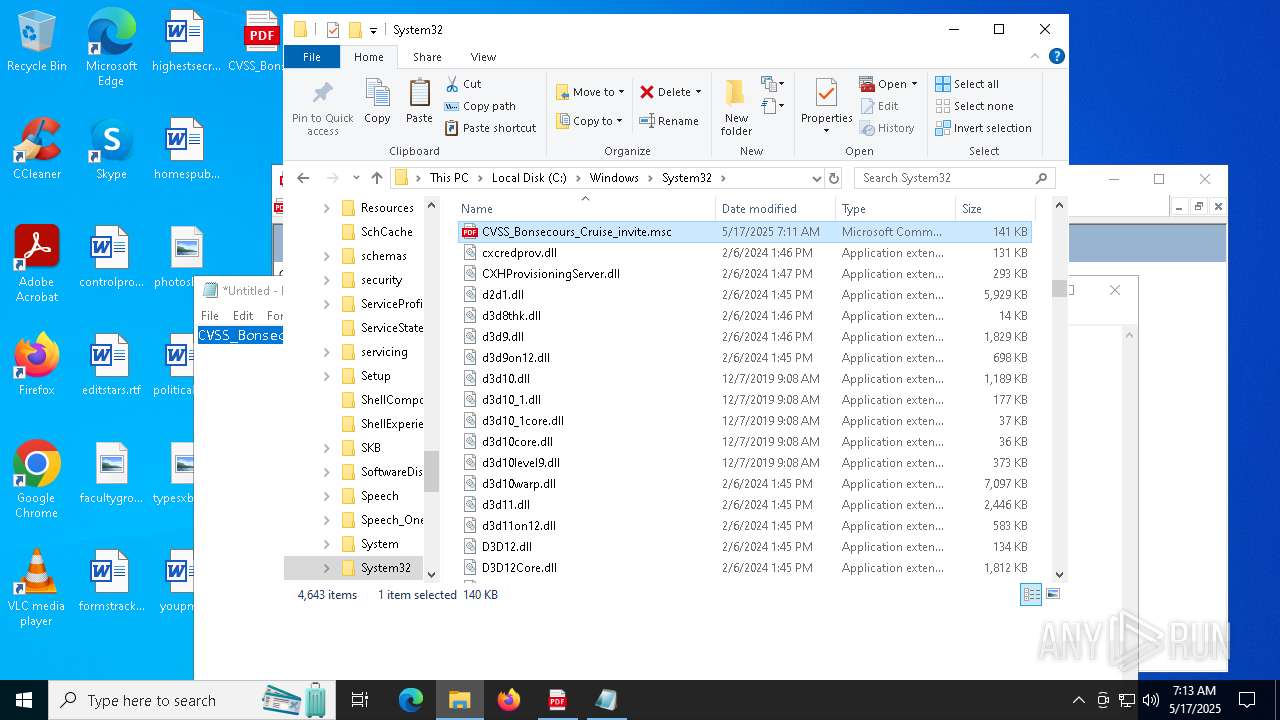This screenshot has width=1280, height=720.
Task: Open the File ribbon tab
Action: point(312,57)
